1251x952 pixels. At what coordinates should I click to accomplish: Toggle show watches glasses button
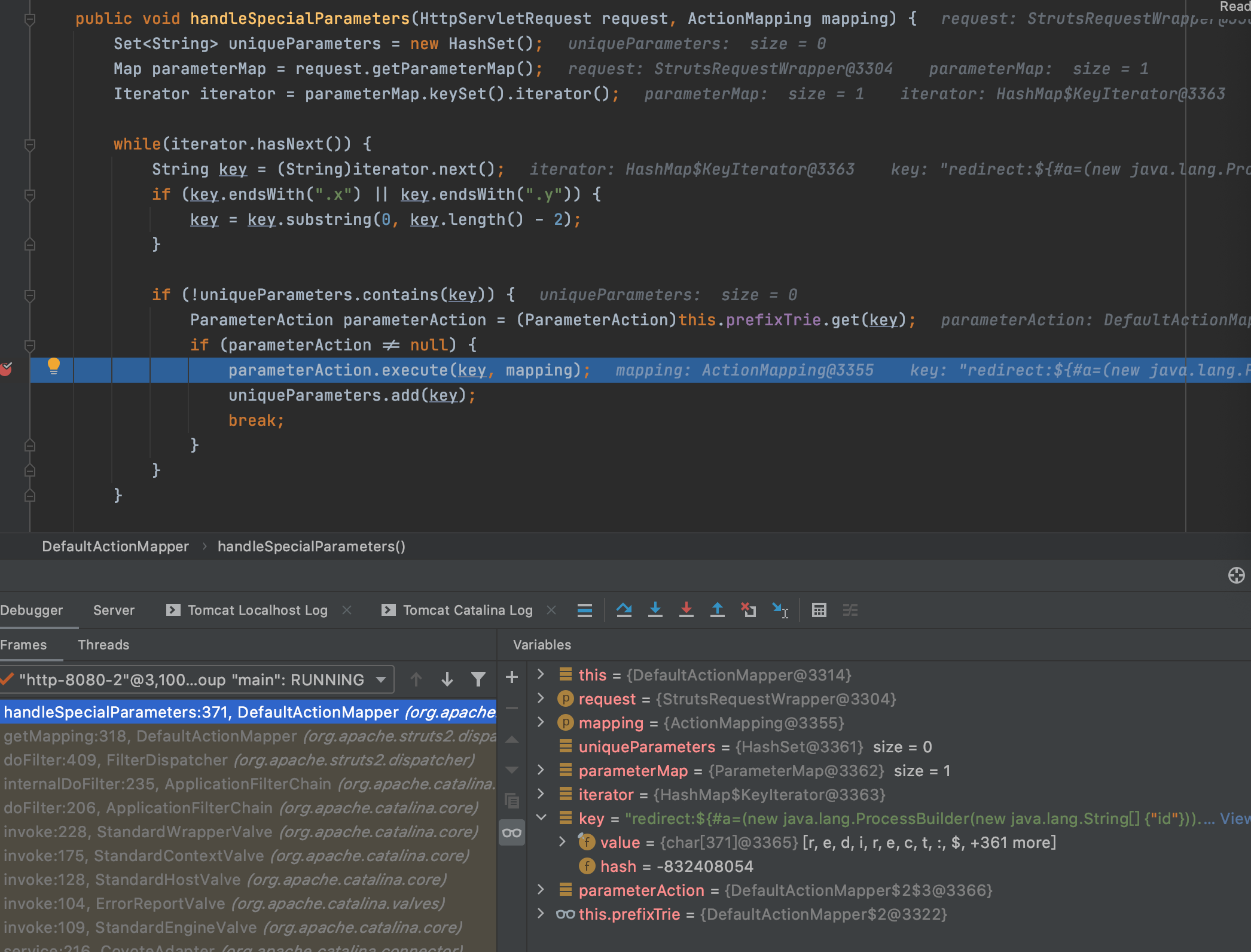pos(512,832)
